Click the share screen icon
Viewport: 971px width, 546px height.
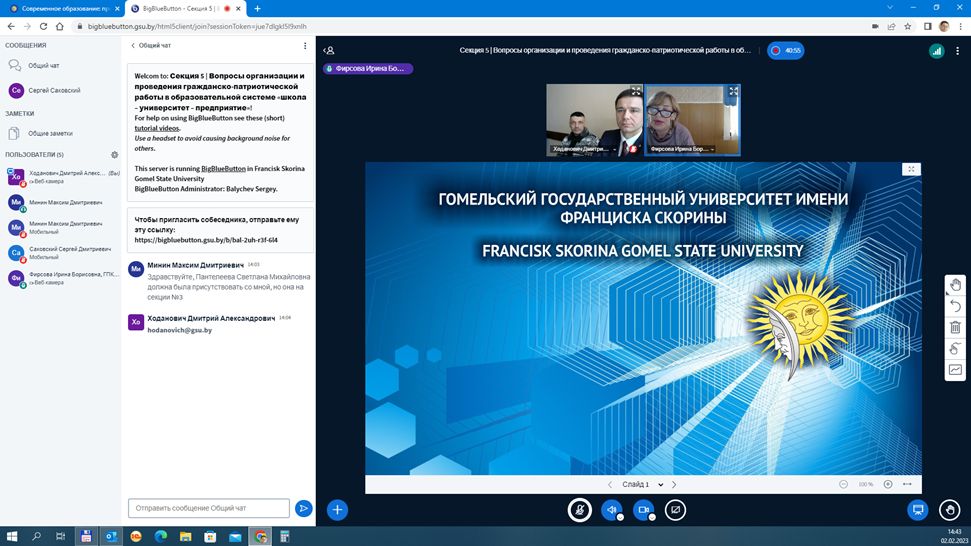(676, 510)
